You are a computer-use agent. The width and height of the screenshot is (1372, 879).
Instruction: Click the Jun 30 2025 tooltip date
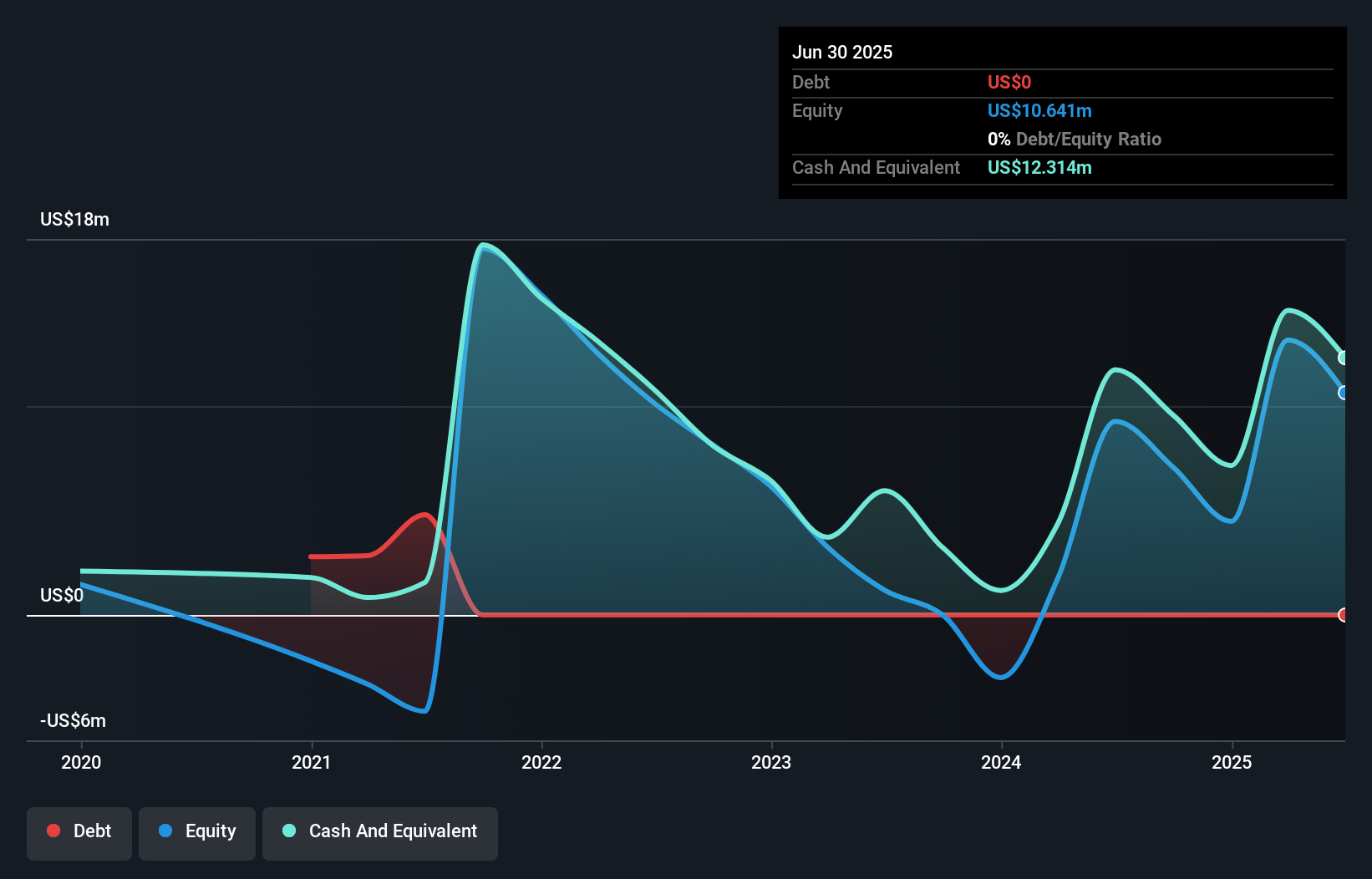click(842, 52)
